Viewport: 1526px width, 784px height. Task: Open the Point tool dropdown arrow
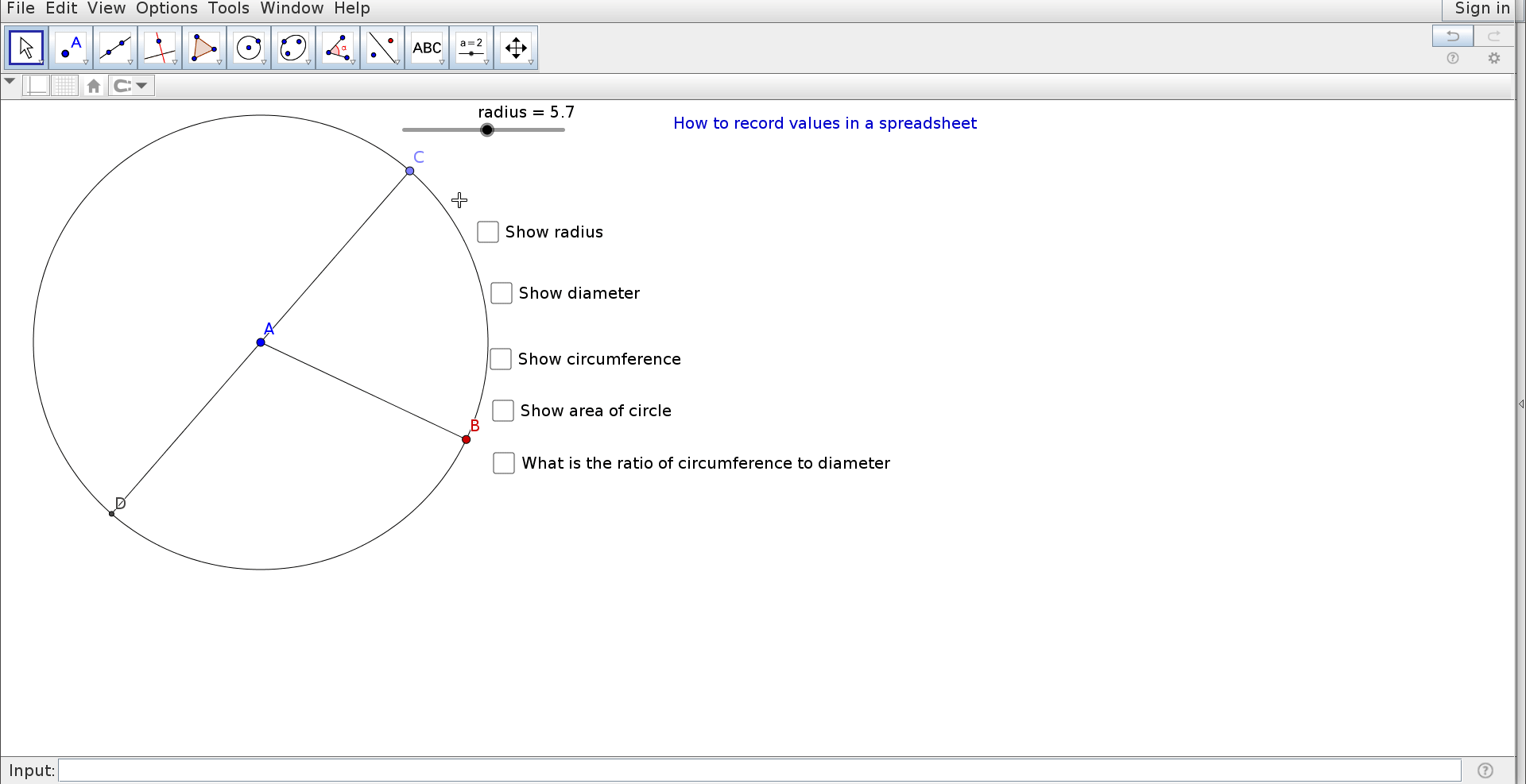coord(86,62)
